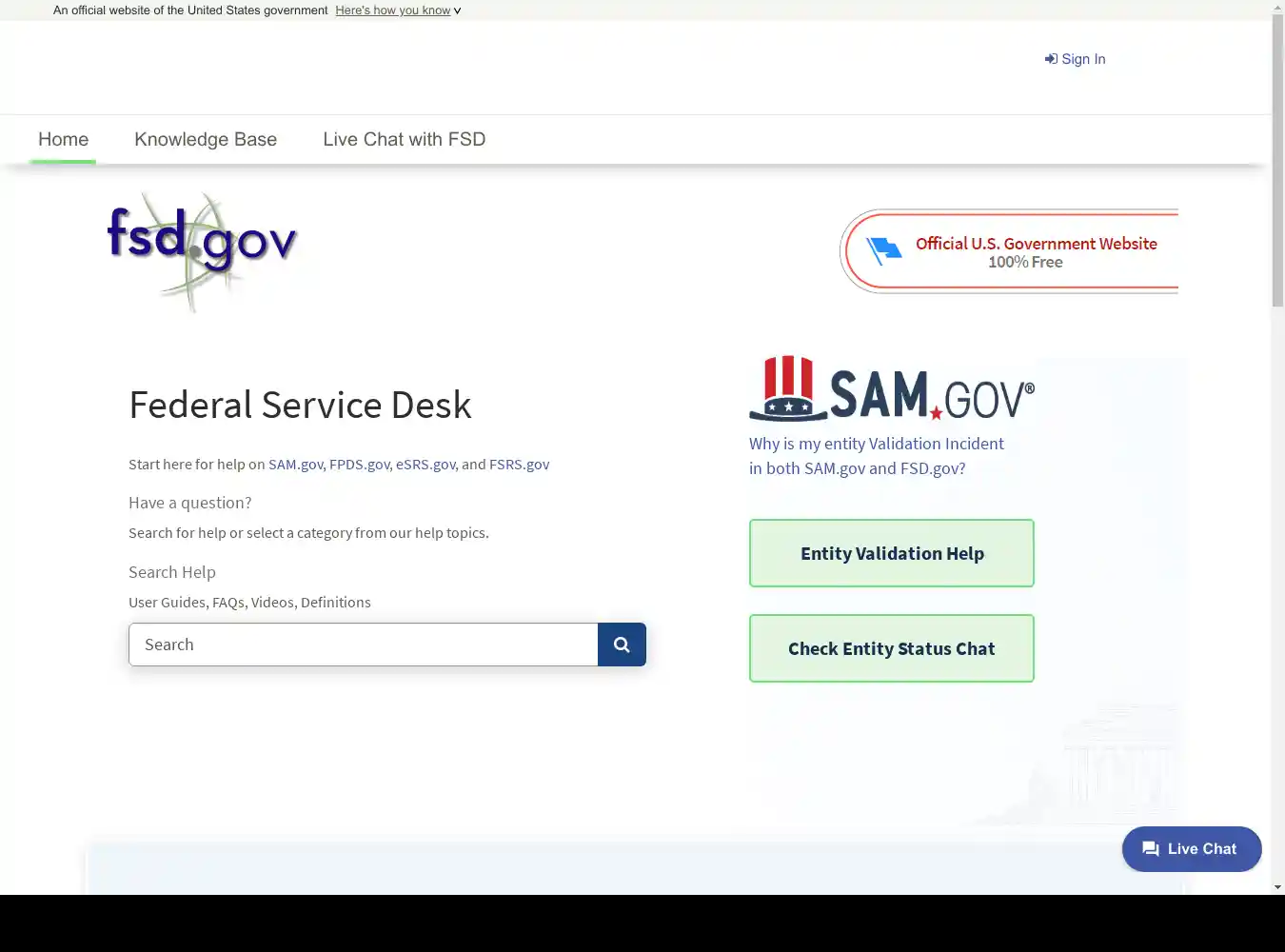Click the Federal Service Desk heading
This screenshot has width=1285, height=952.
(x=300, y=405)
